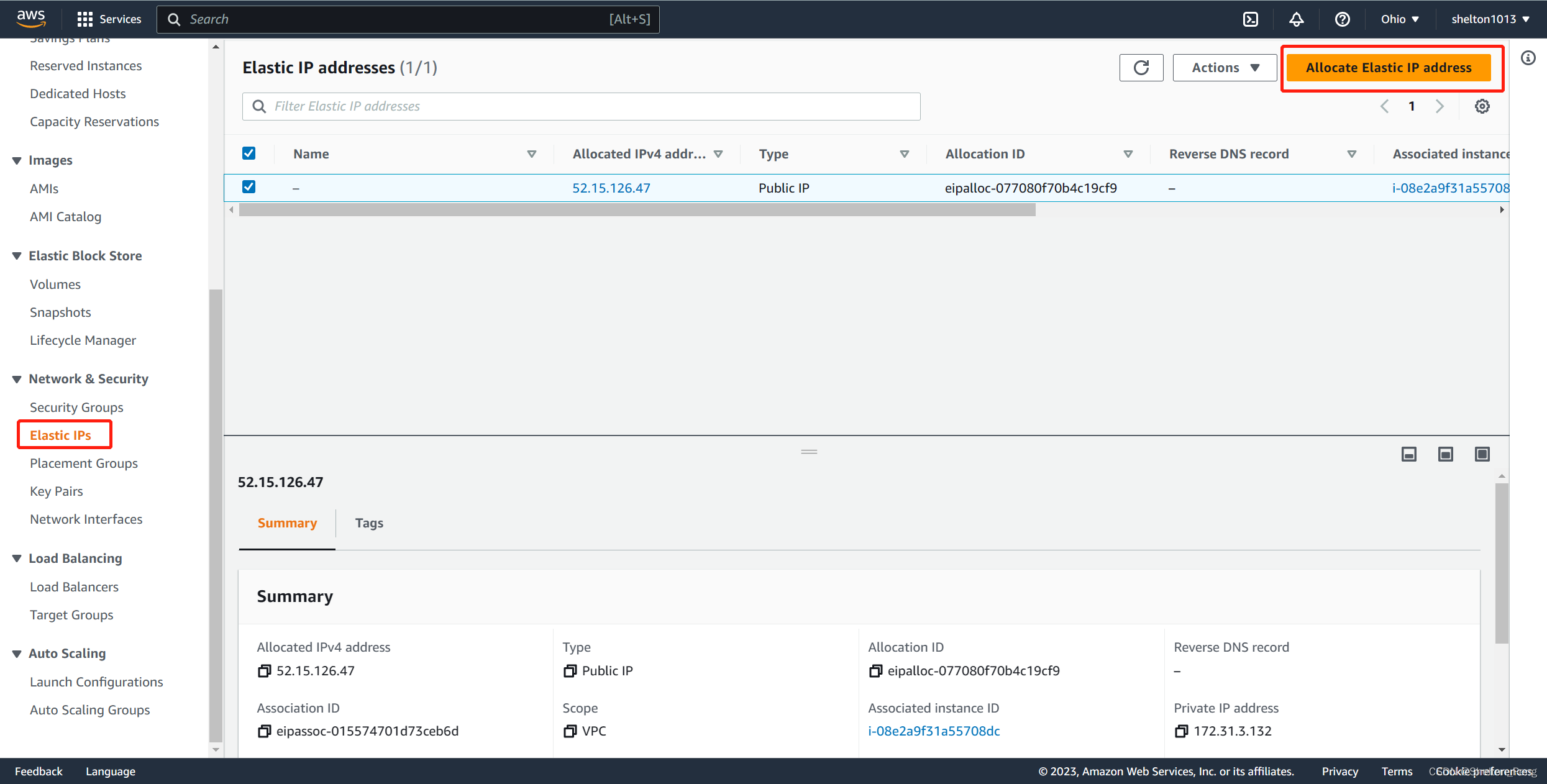
Task: Sort by Allocated IPv4 address column
Action: [718, 154]
